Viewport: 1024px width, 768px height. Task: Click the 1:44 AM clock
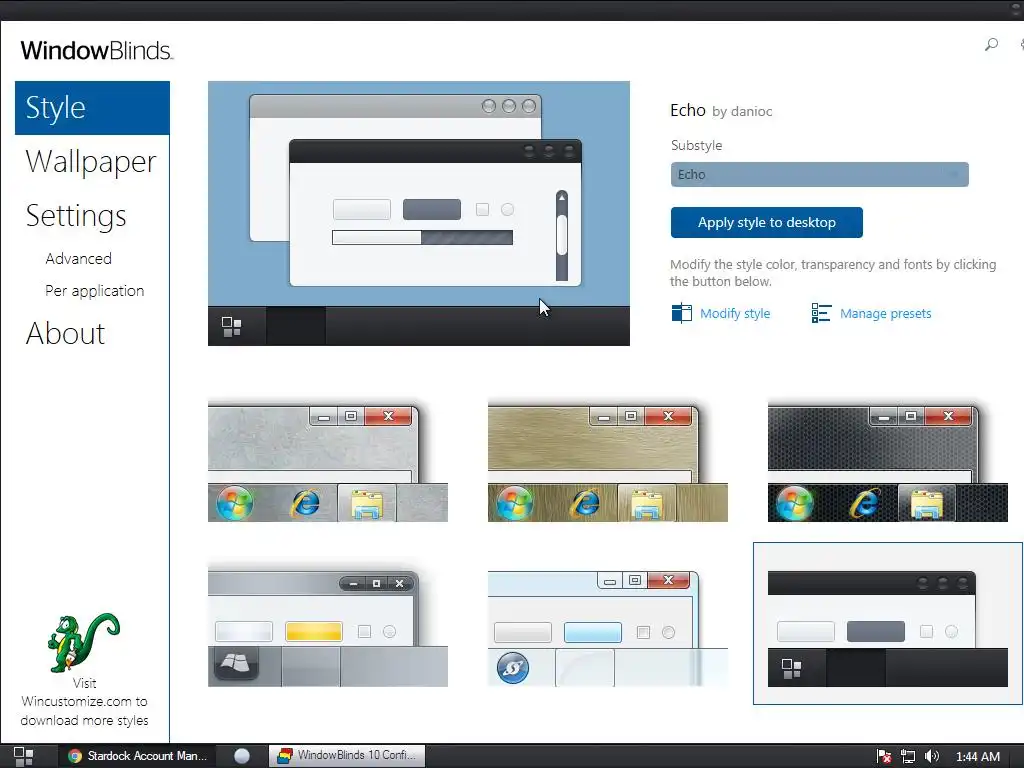click(x=978, y=756)
